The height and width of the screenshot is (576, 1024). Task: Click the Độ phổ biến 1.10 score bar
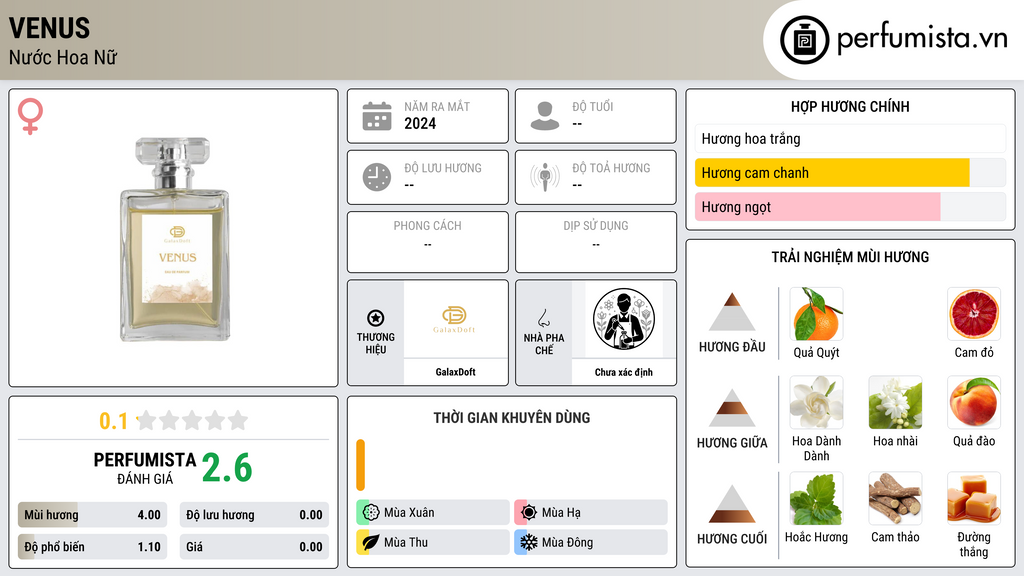[92, 547]
